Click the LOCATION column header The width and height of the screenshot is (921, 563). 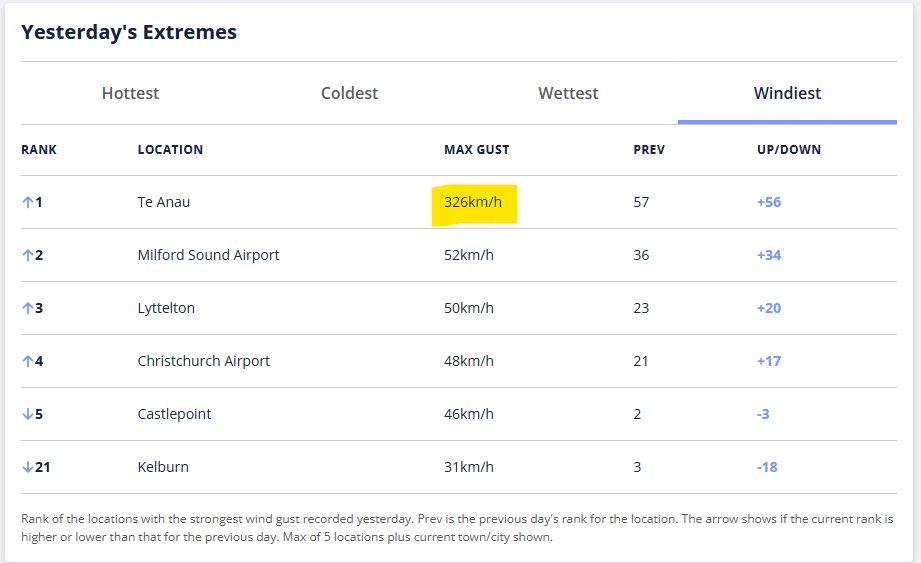pos(170,150)
